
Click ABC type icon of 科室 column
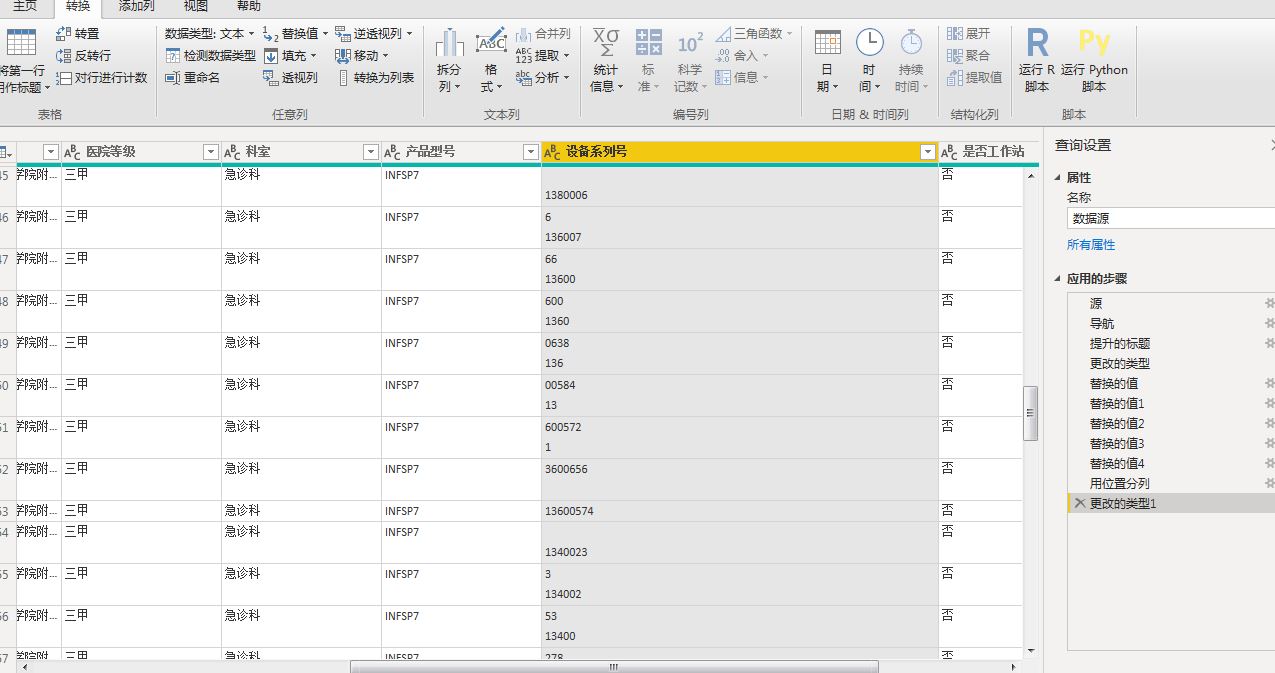pyautogui.click(x=232, y=152)
